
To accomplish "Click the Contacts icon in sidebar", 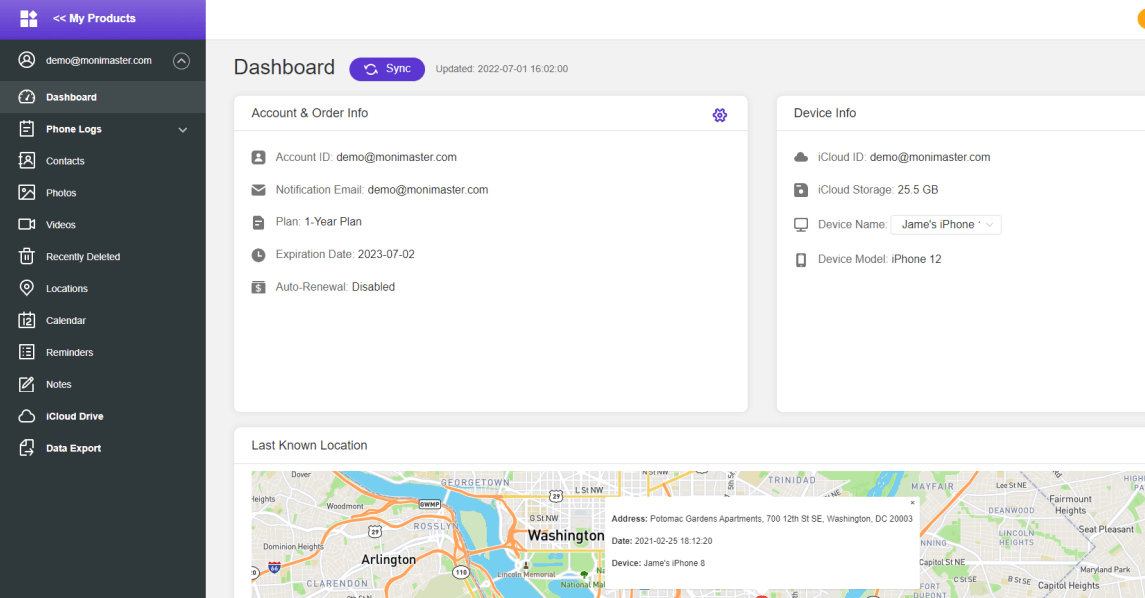I will point(26,161).
